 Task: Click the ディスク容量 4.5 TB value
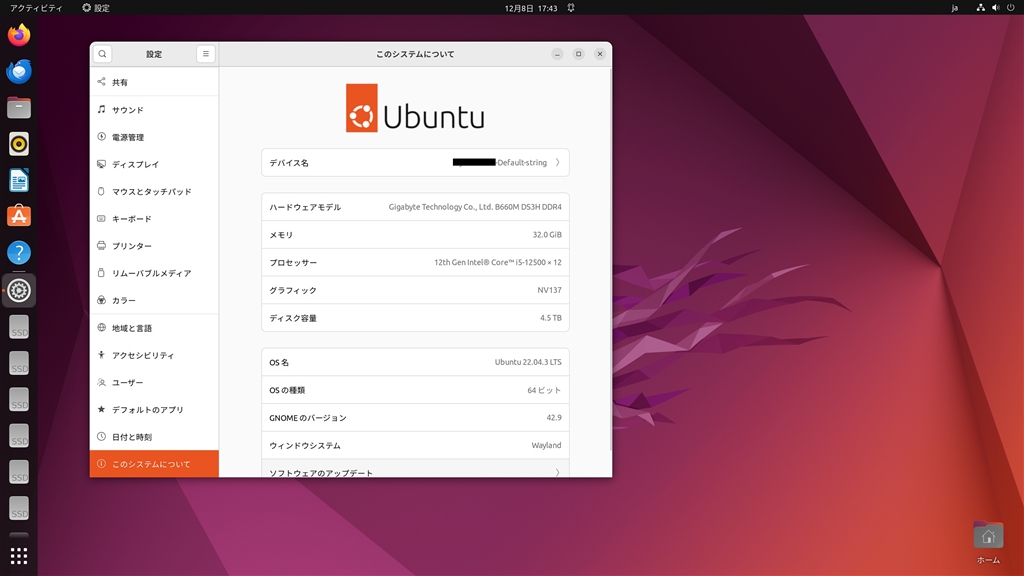point(551,318)
